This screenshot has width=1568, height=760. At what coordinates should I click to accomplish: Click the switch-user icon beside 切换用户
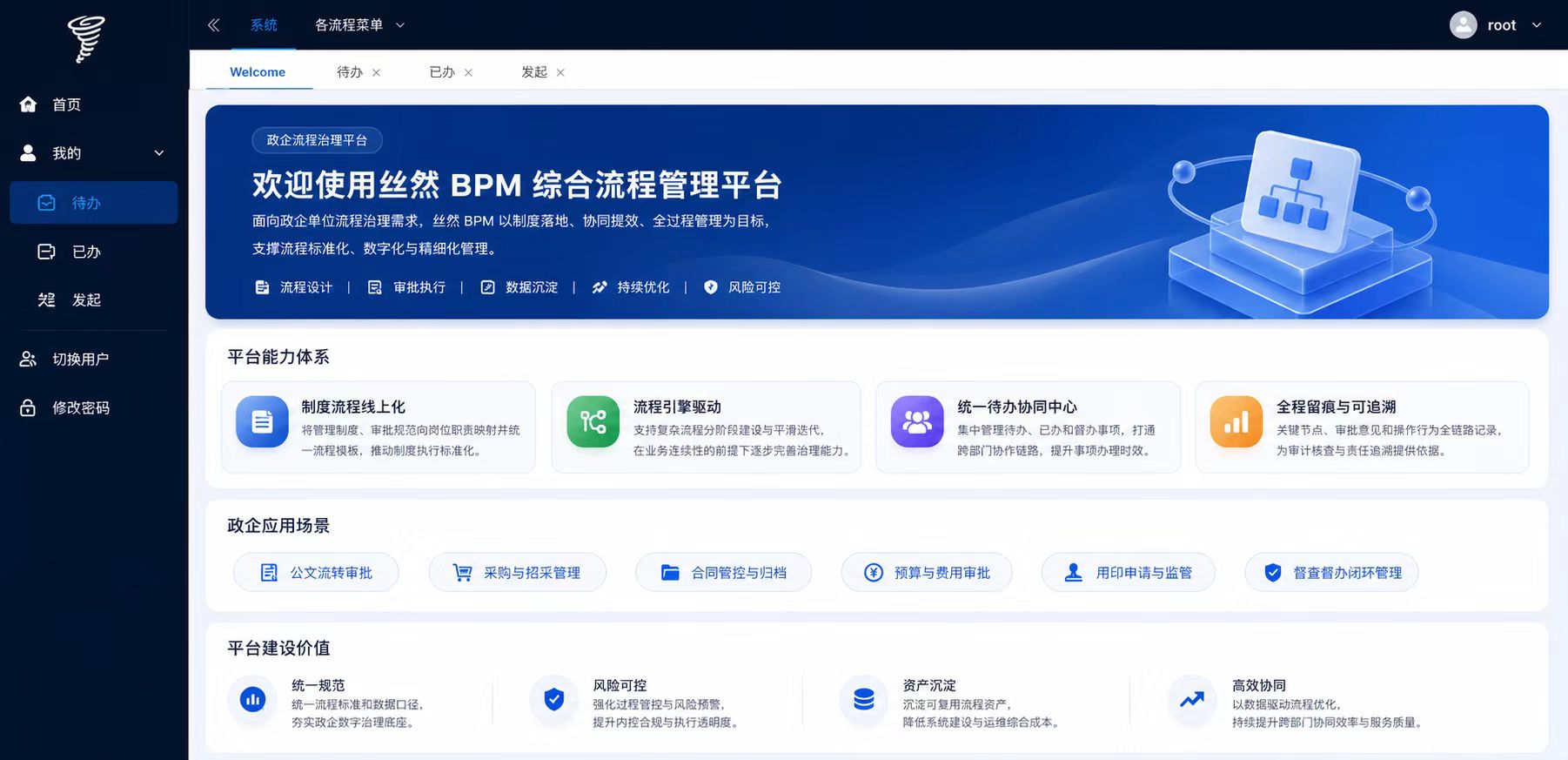[x=29, y=359]
